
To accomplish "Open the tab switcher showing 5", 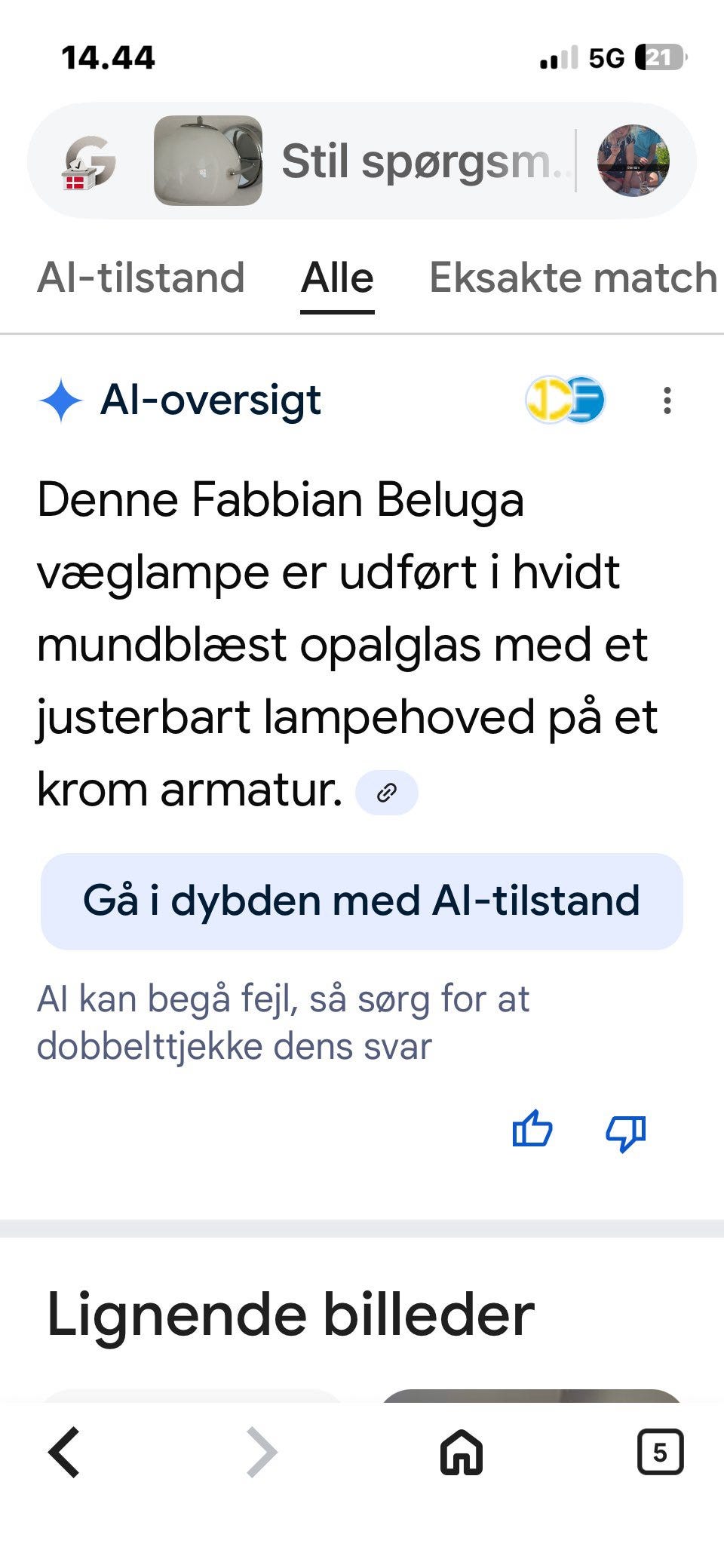I will click(x=660, y=1452).
